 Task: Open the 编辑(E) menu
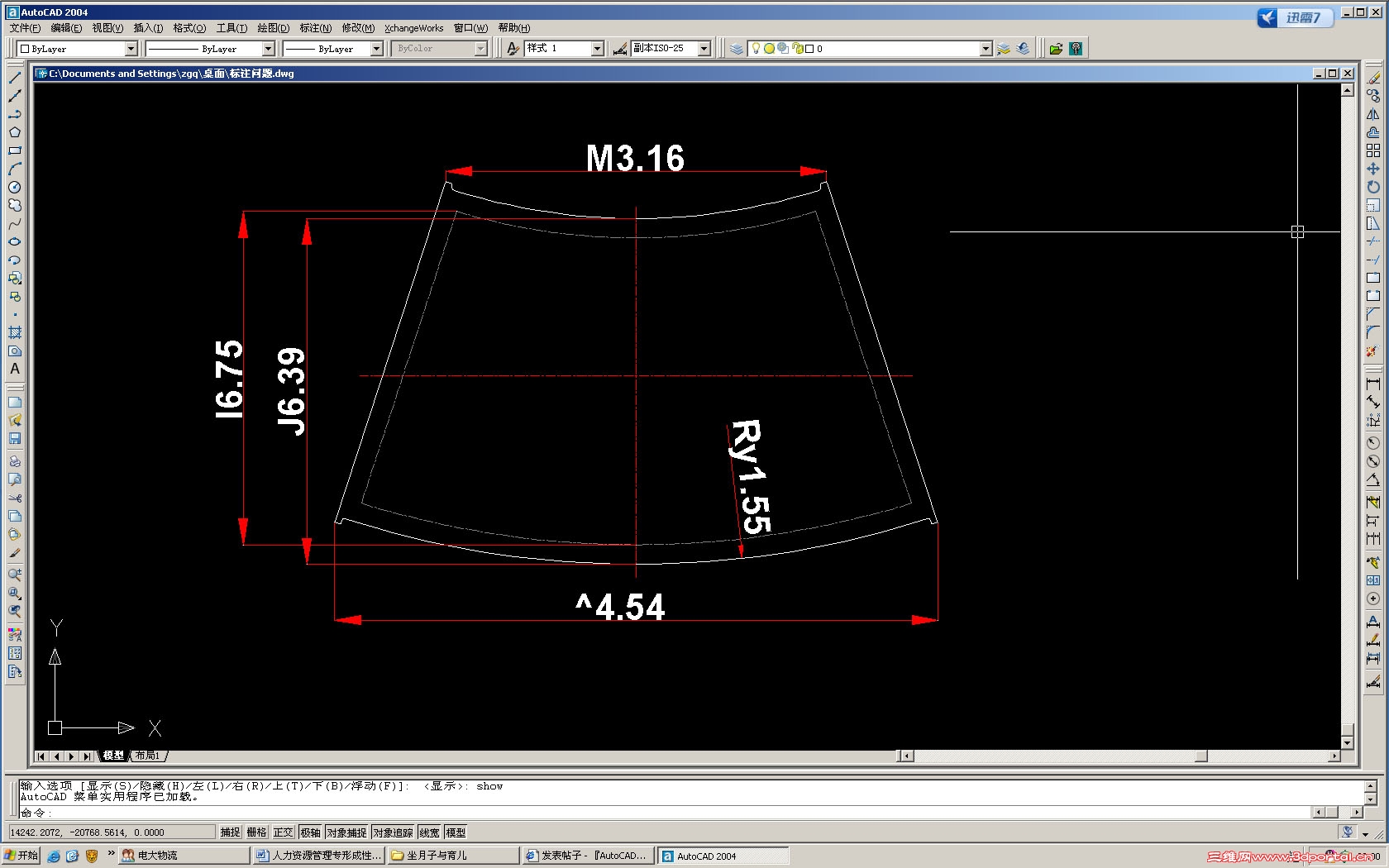[x=66, y=28]
